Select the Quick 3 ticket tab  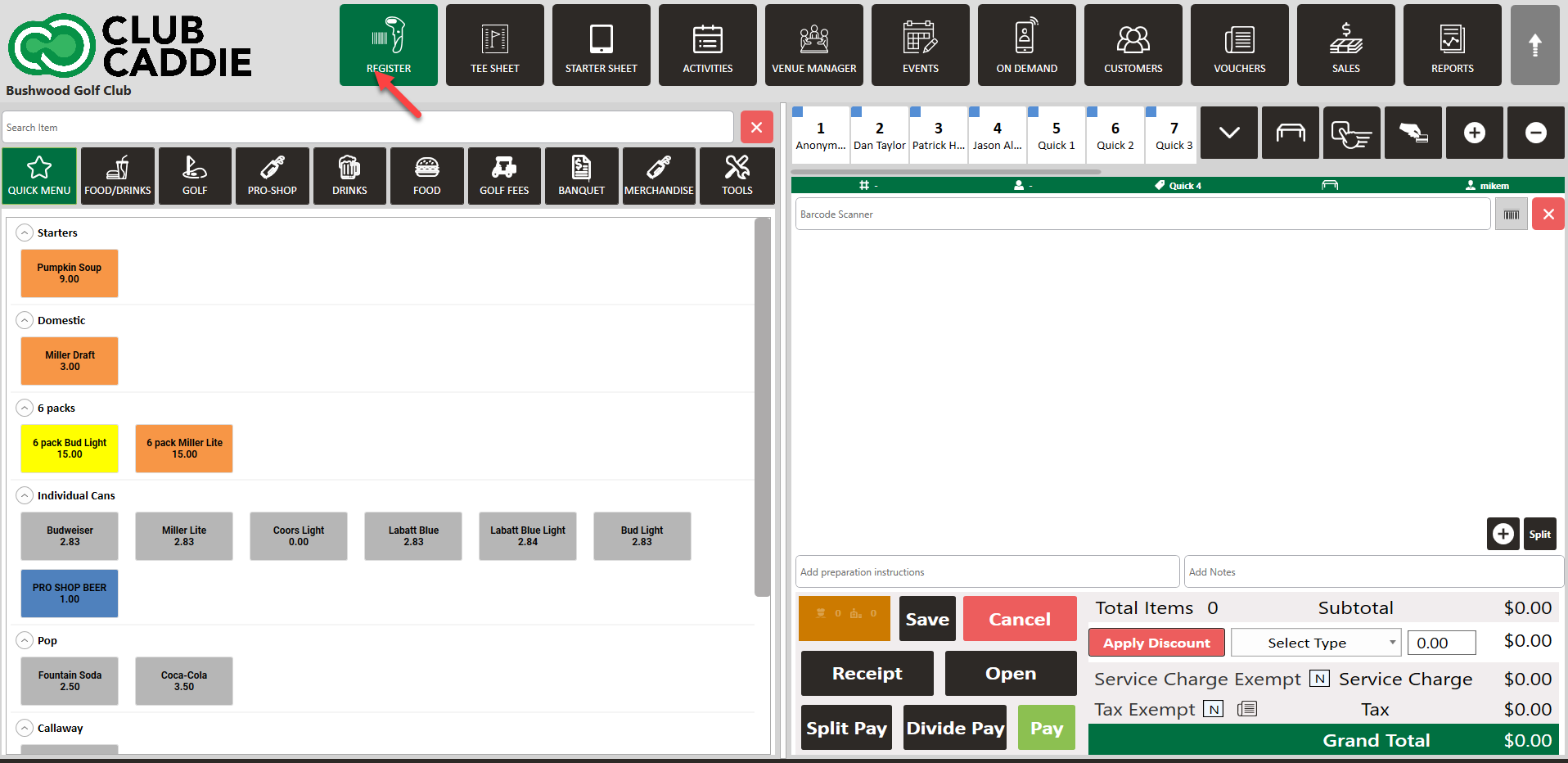click(x=1174, y=135)
